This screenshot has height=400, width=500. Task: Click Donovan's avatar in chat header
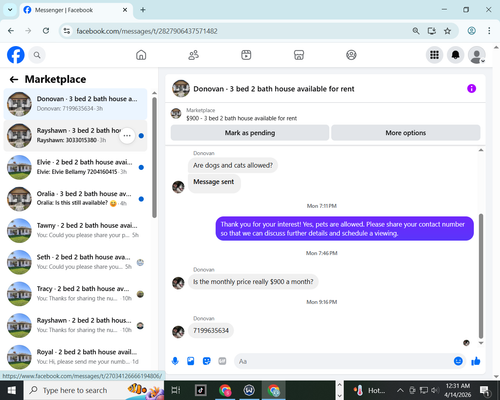(x=181, y=89)
